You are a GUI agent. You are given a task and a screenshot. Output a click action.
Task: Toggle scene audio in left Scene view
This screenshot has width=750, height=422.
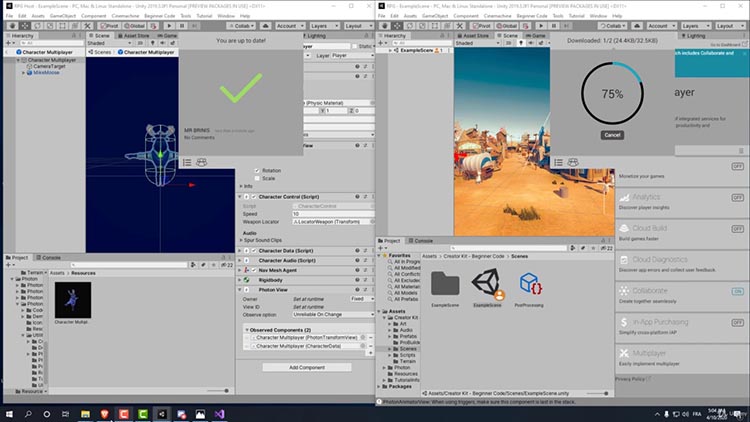point(163,43)
